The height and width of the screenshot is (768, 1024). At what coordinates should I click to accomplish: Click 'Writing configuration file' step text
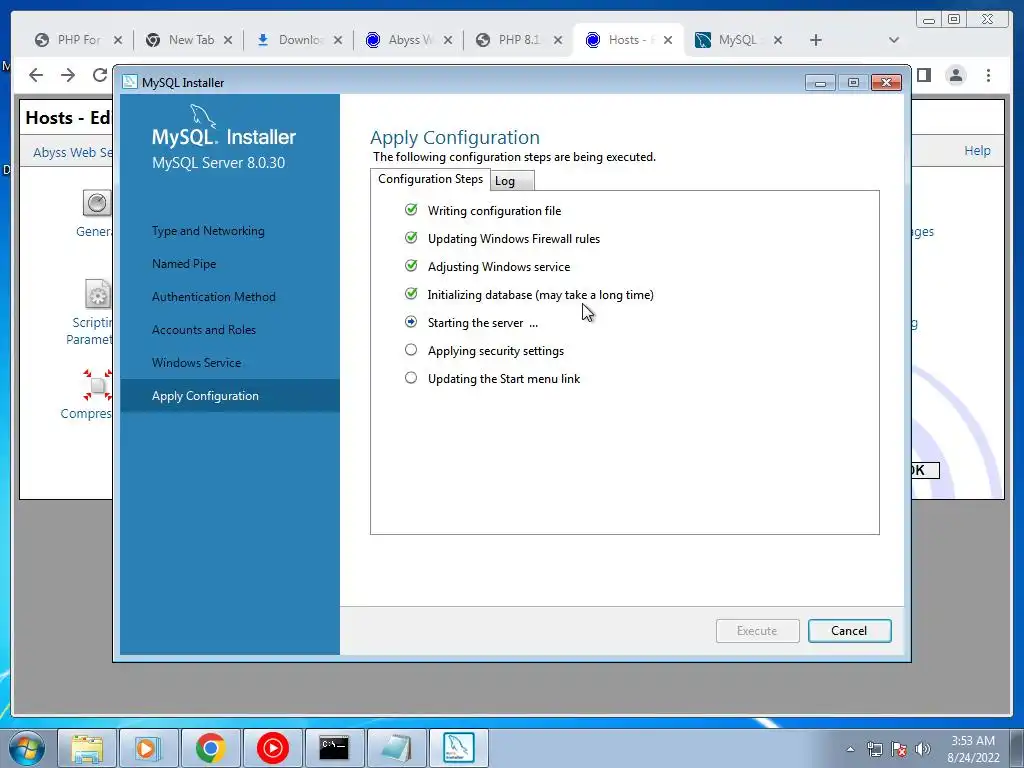pos(494,211)
